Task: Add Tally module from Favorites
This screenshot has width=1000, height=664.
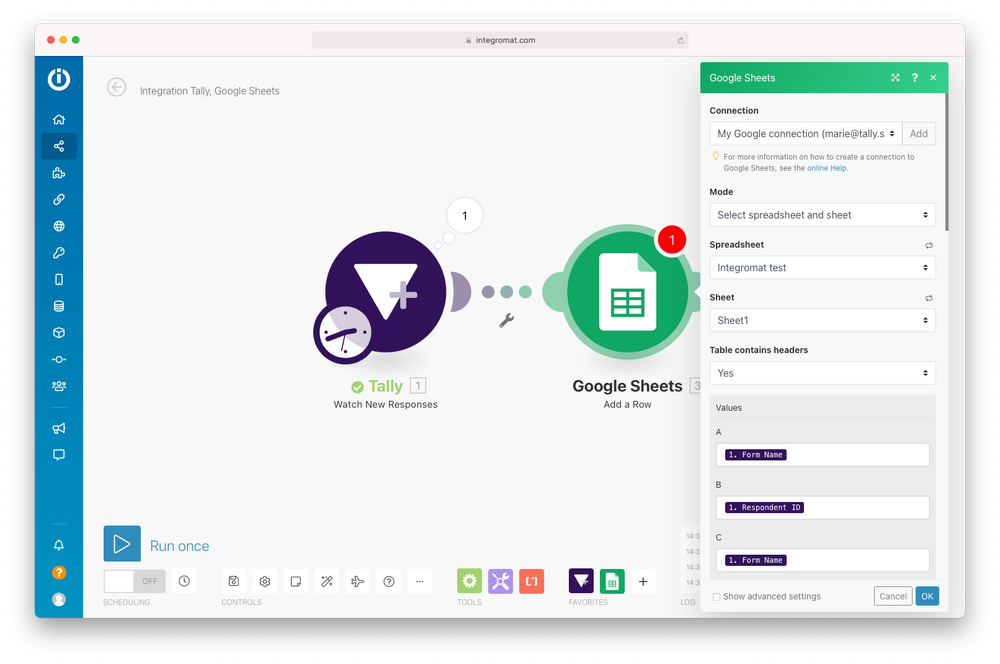Action: click(x=581, y=581)
